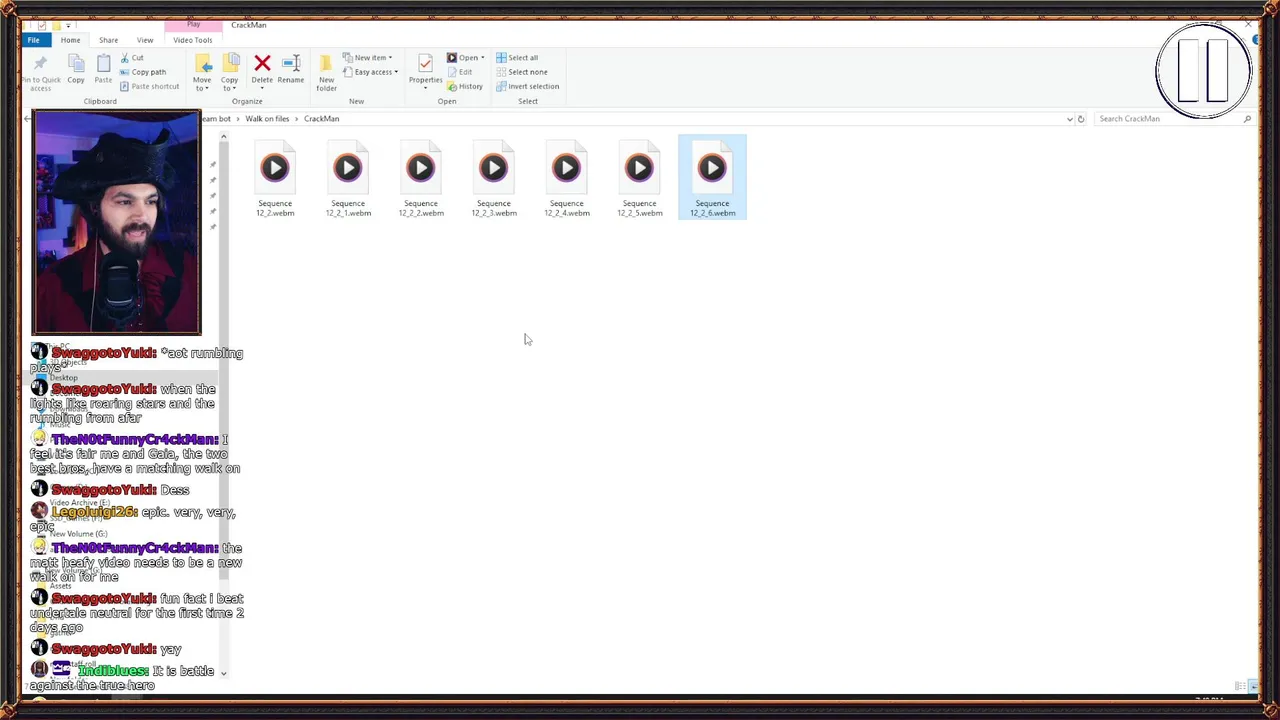Viewport: 1280px width, 720px height.
Task: Select the highlighted Sequence 12_2_6.webm file
Action: (712, 178)
